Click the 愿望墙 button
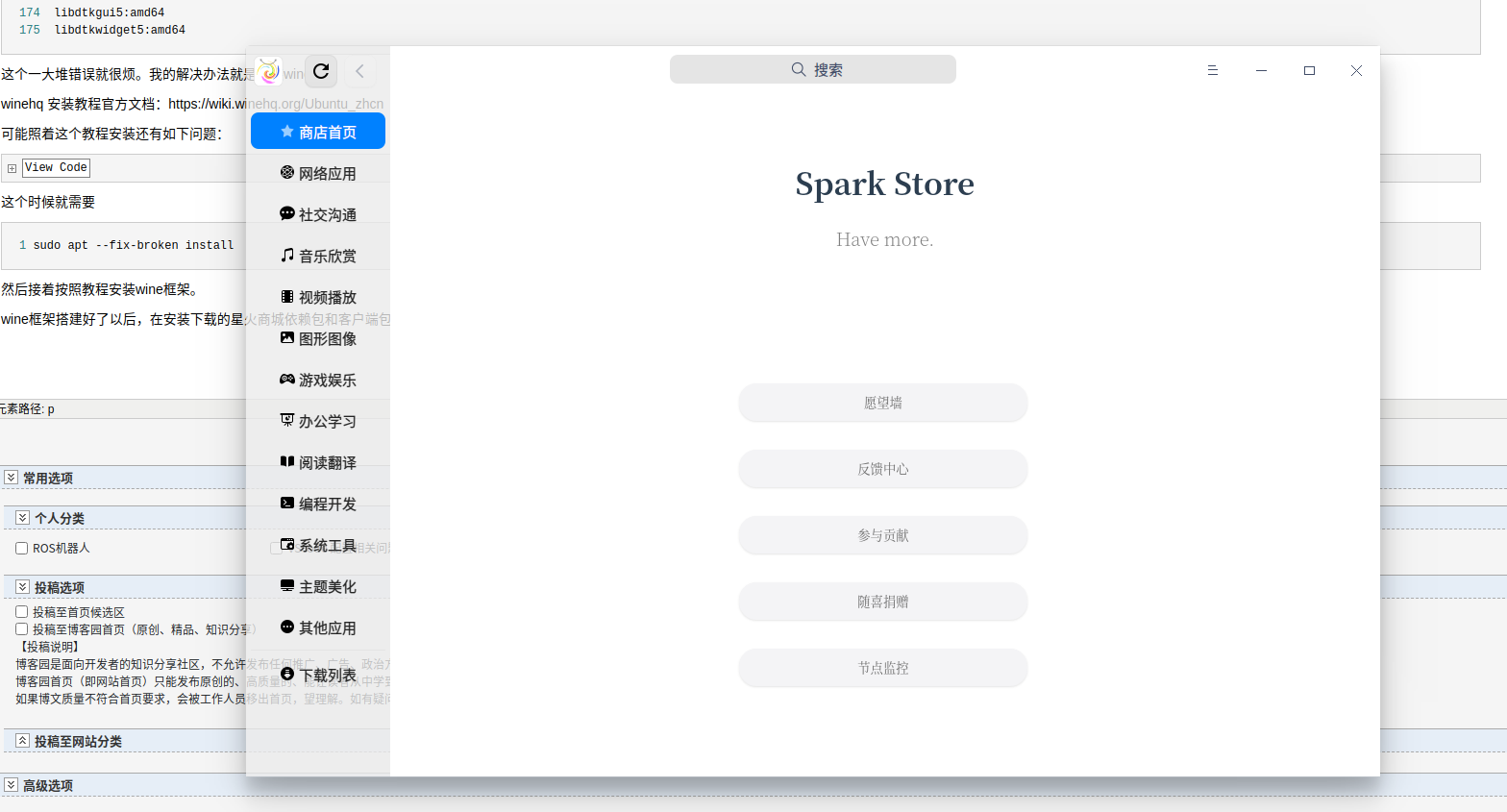 click(883, 403)
